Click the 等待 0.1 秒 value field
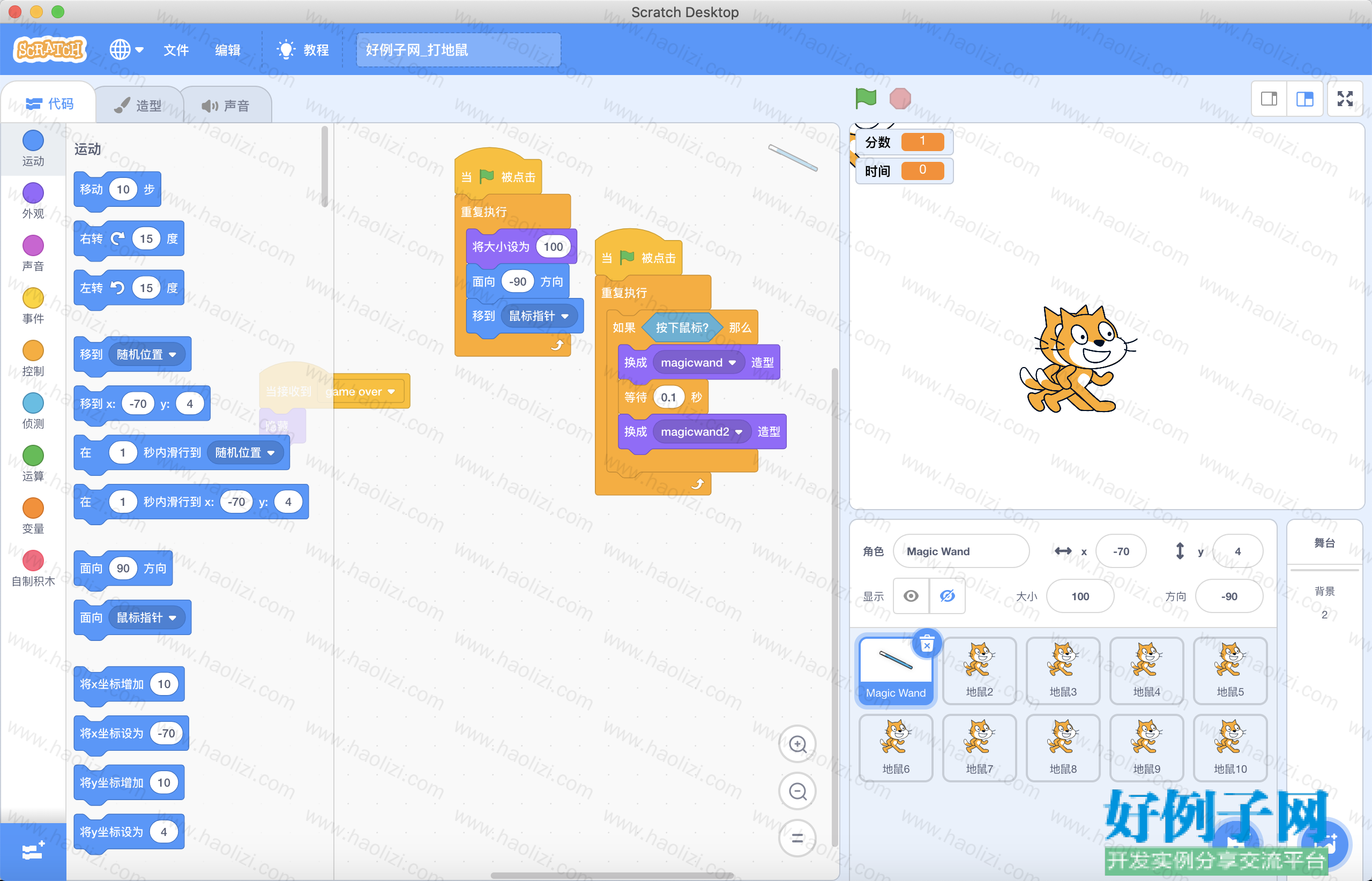The width and height of the screenshot is (1372, 881). [x=668, y=398]
